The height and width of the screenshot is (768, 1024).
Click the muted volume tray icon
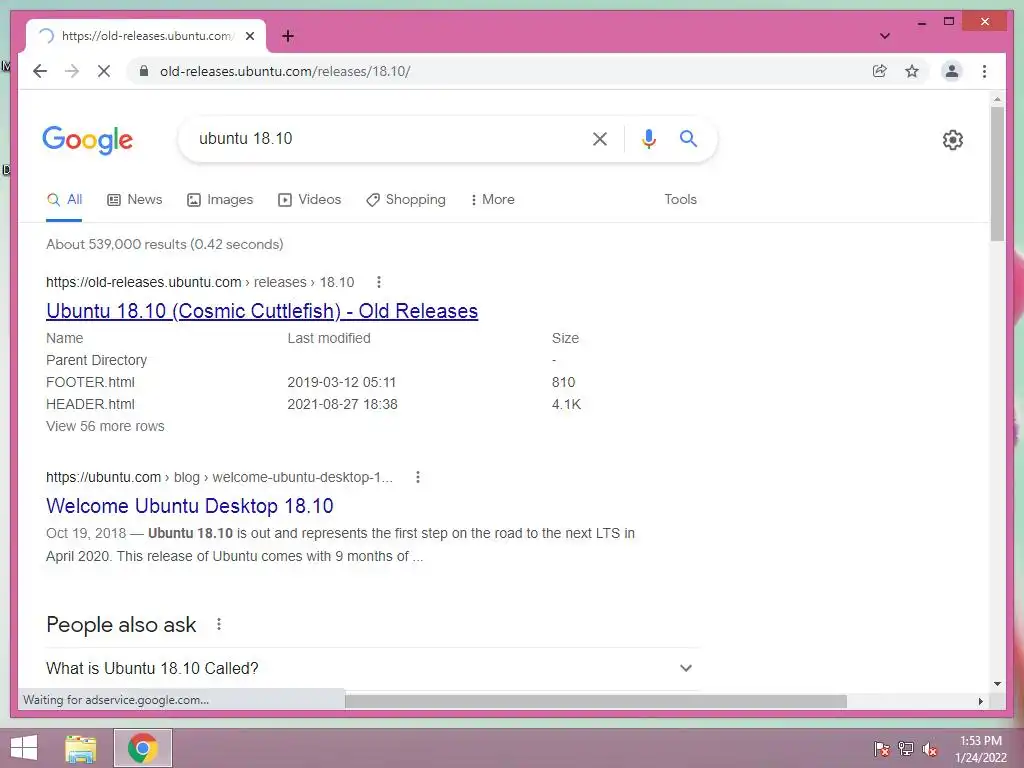click(929, 748)
